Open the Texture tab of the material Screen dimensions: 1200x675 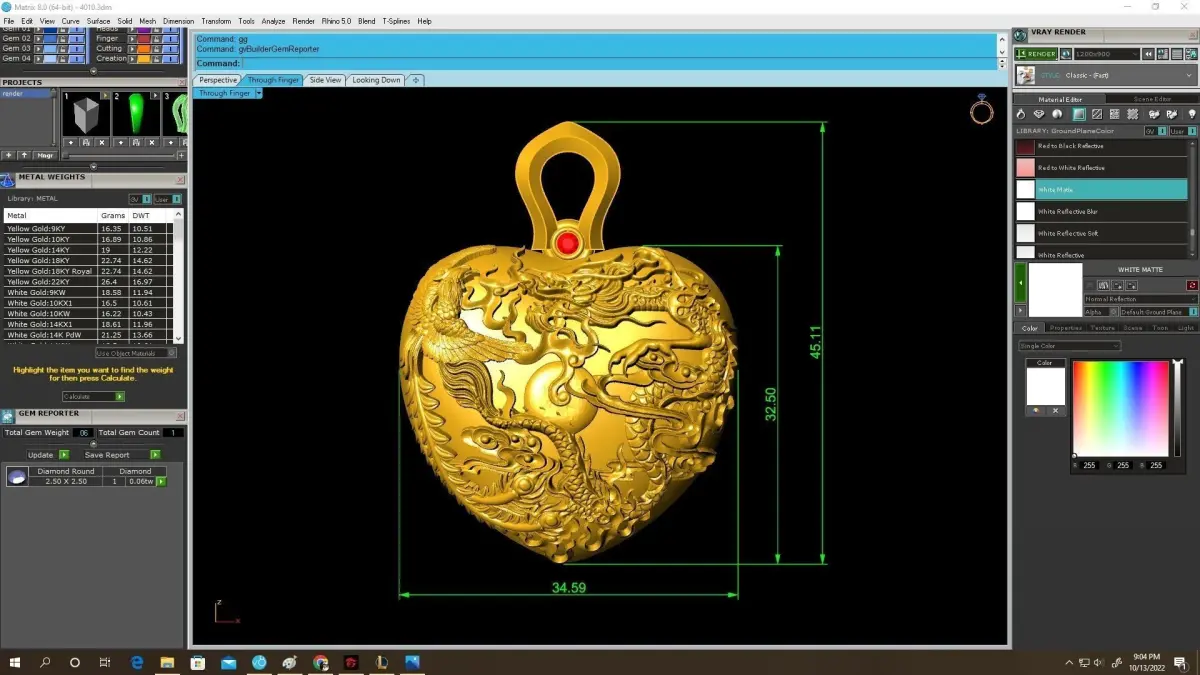[1102, 328]
